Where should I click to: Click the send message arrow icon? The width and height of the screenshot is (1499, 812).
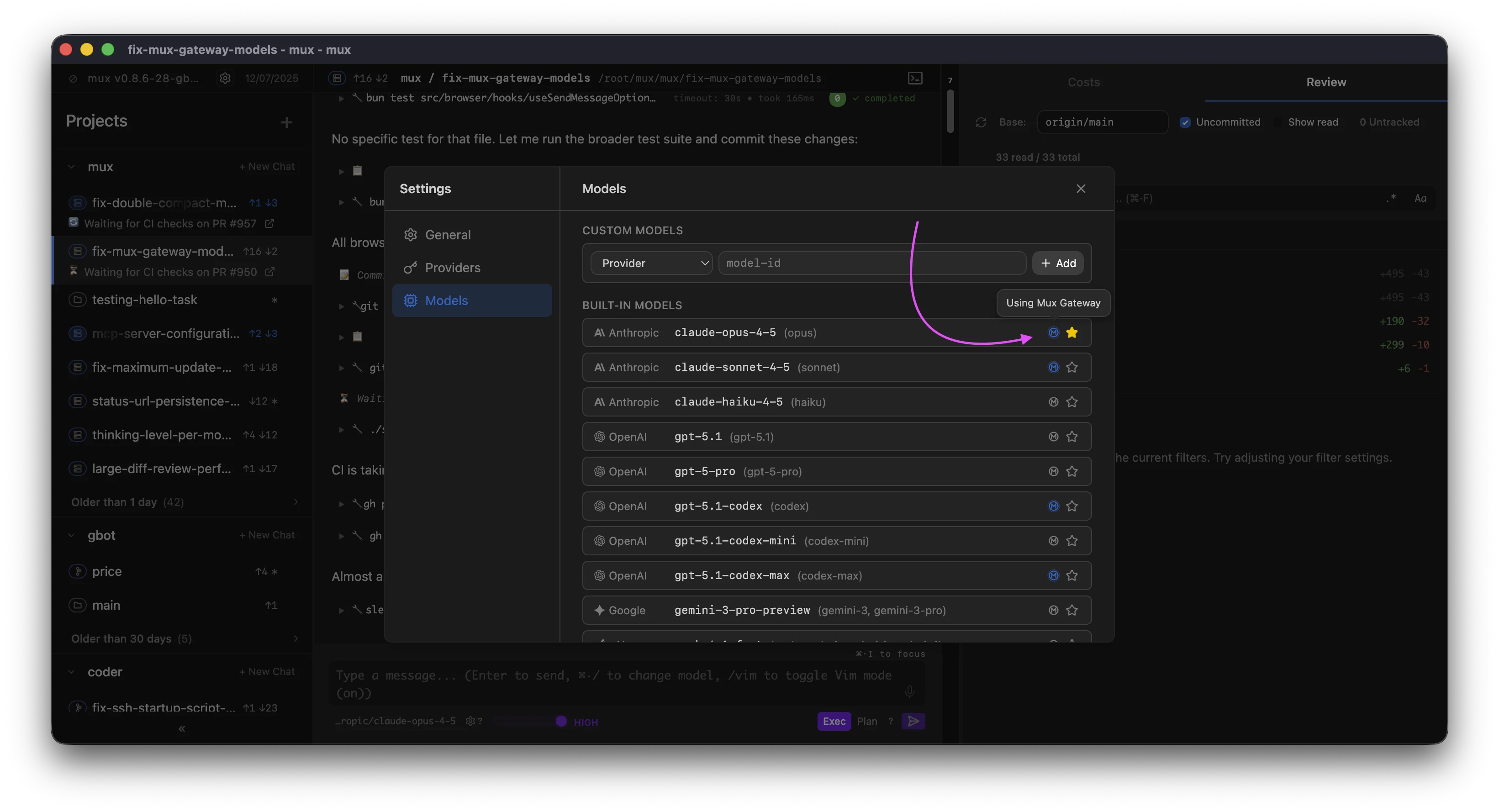tap(913, 721)
